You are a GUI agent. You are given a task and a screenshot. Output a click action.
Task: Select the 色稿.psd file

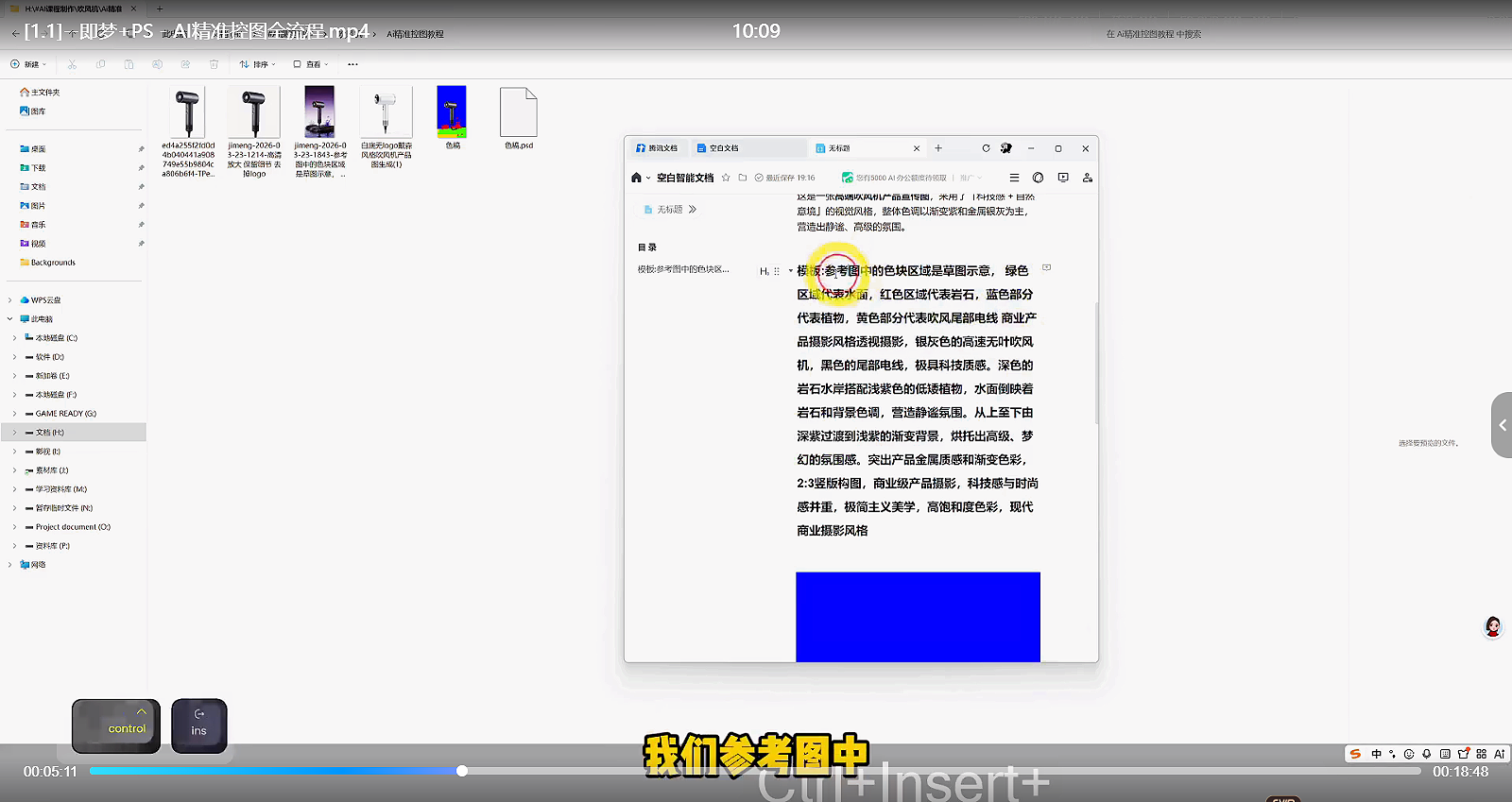click(519, 118)
